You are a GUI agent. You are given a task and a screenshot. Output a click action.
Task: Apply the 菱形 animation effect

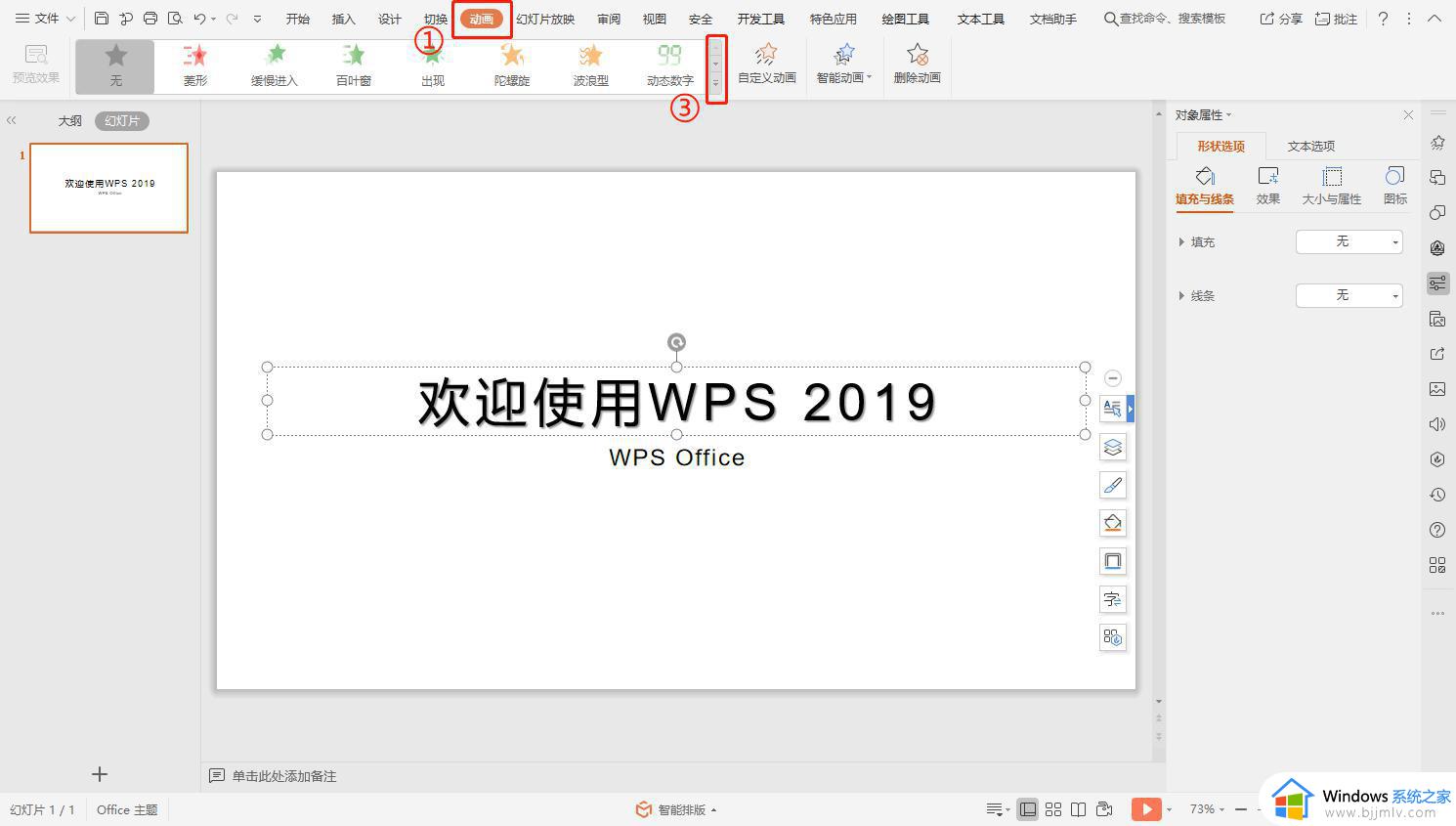pyautogui.click(x=195, y=66)
